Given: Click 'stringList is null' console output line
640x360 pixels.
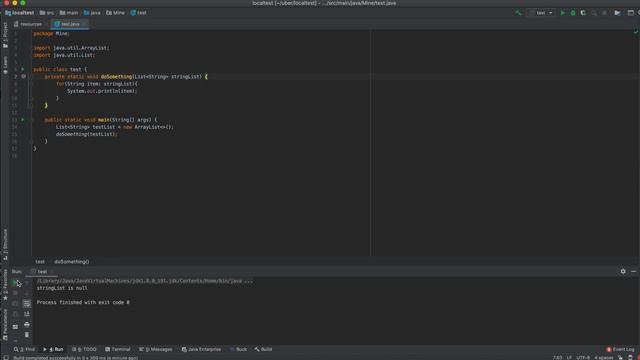Looking at the screenshot, I should pos(62,288).
